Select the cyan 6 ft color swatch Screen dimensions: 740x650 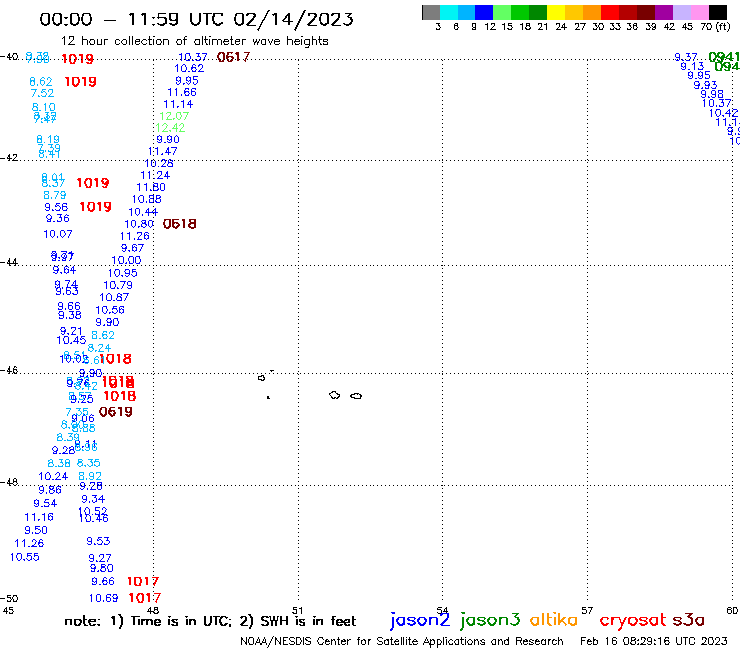pyautogui.click(x=449, y=12)
